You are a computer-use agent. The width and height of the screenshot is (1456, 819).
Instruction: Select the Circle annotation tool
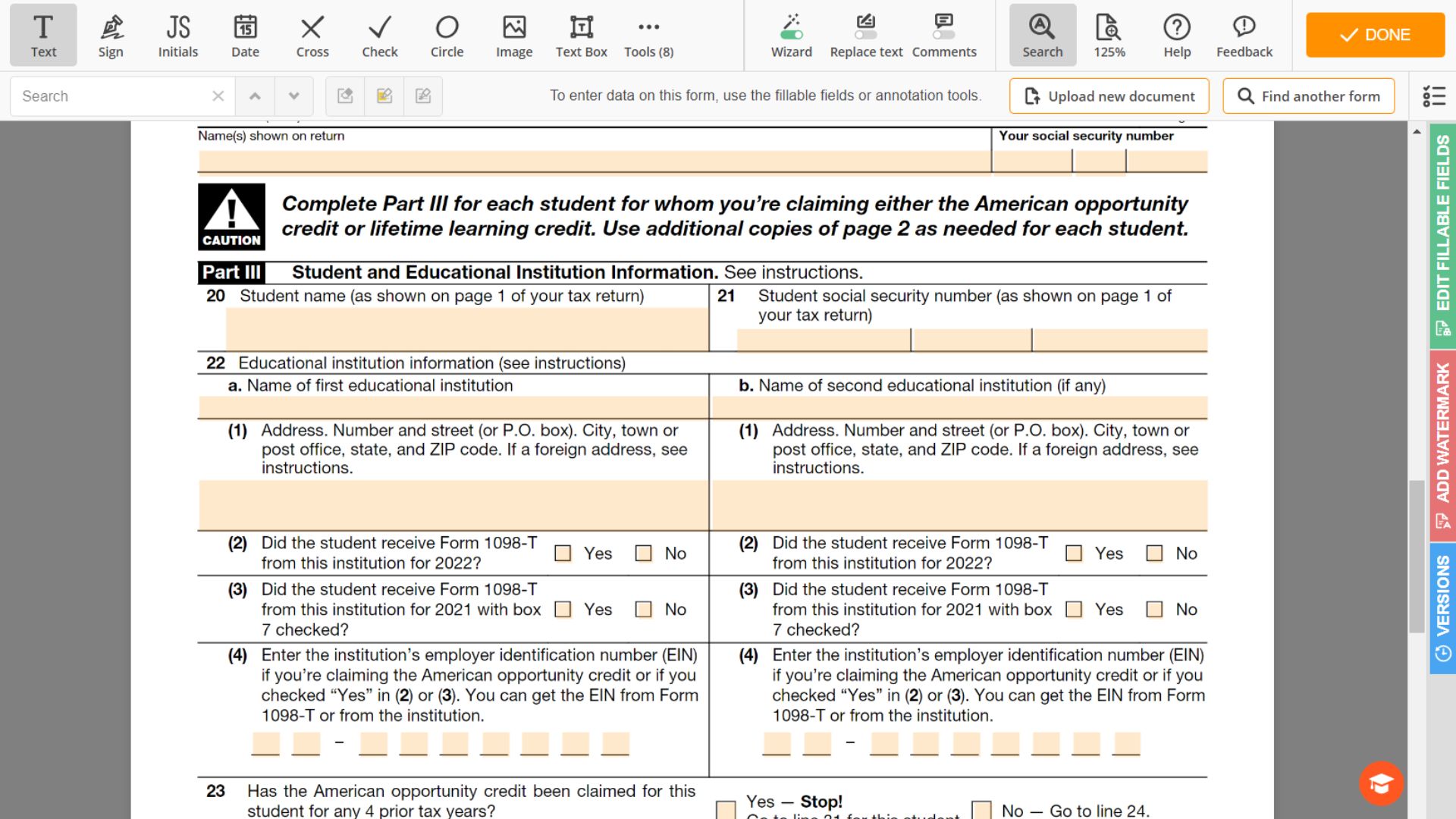[446, 35]
